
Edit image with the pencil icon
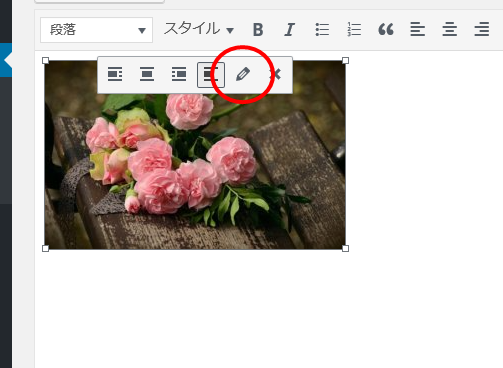[x=243, y=74]
